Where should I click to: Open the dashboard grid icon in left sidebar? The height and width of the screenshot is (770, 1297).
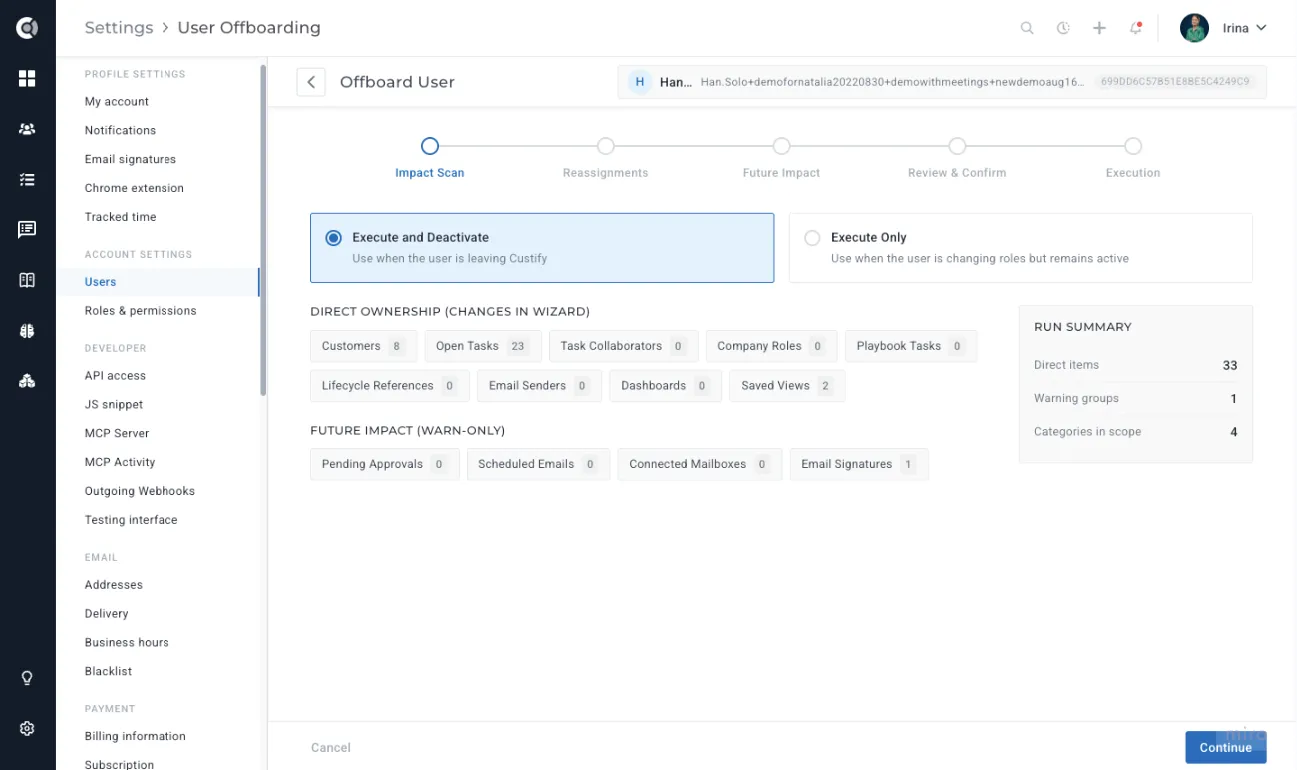27,78
